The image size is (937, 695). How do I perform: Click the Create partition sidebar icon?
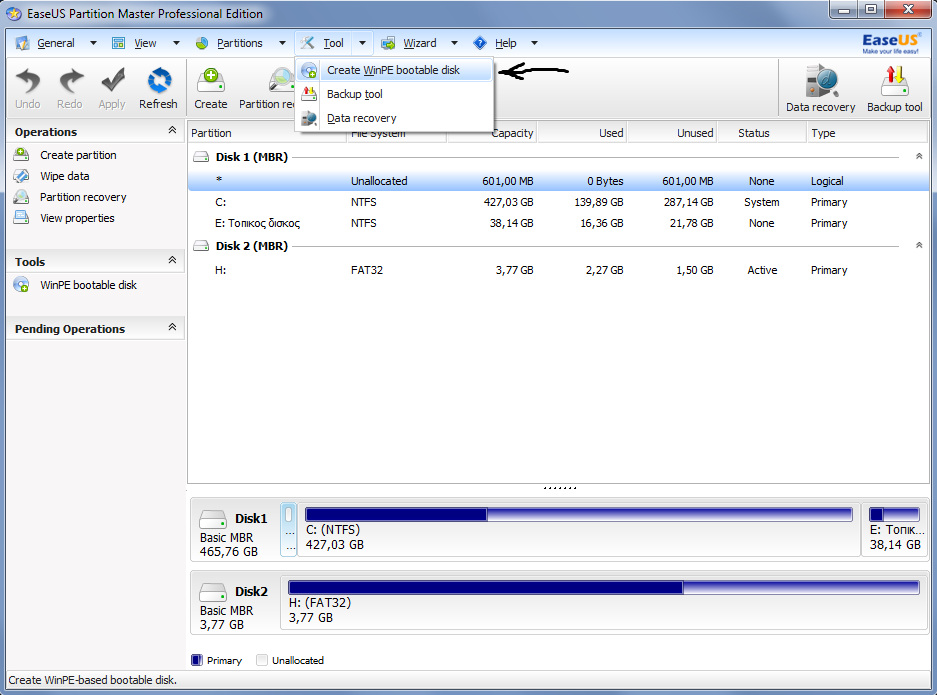(x=22, y=155)
